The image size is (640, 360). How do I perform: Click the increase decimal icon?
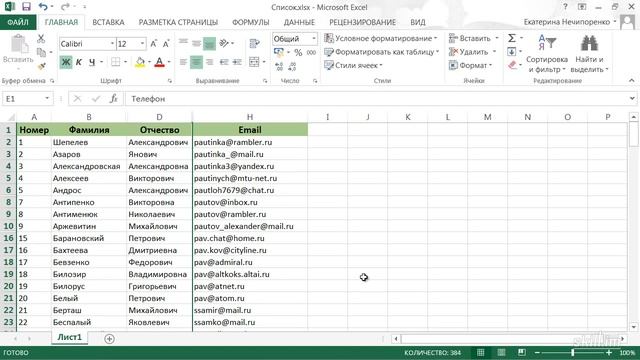279,67
